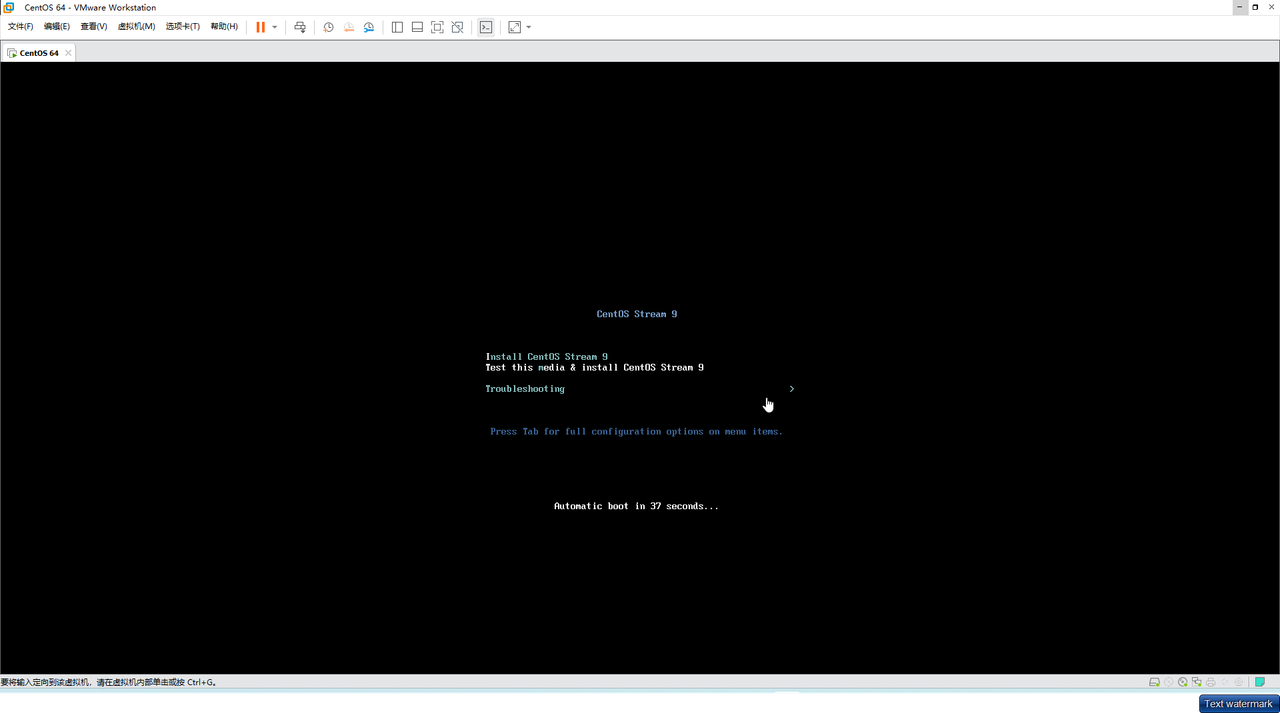Restore down the VMware Workstation window
Image resolution: width=1280 pixels, height=713 pixels.
tap(1255, 7)
